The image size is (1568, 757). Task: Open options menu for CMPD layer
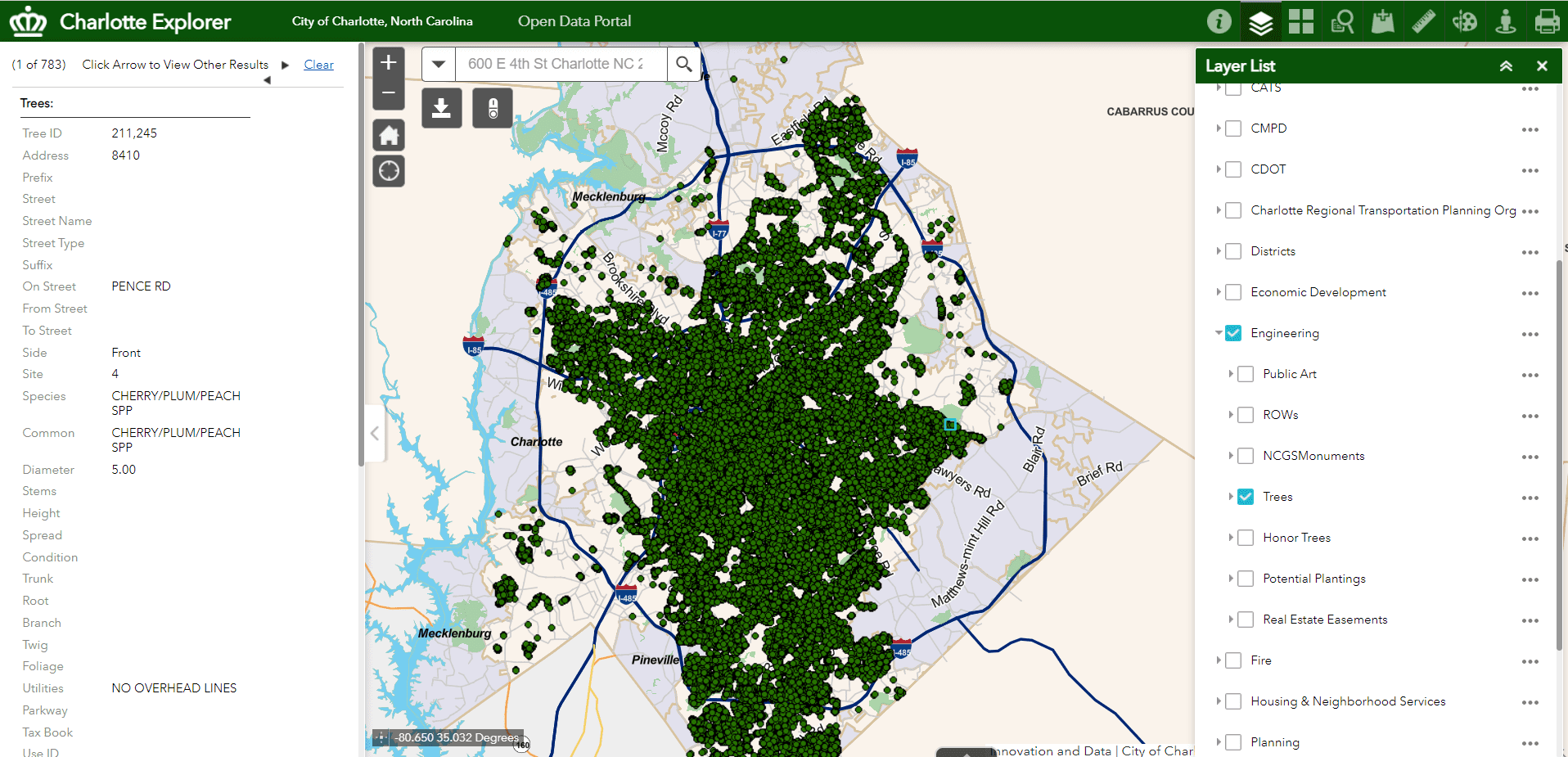[x=1530, y=129]
